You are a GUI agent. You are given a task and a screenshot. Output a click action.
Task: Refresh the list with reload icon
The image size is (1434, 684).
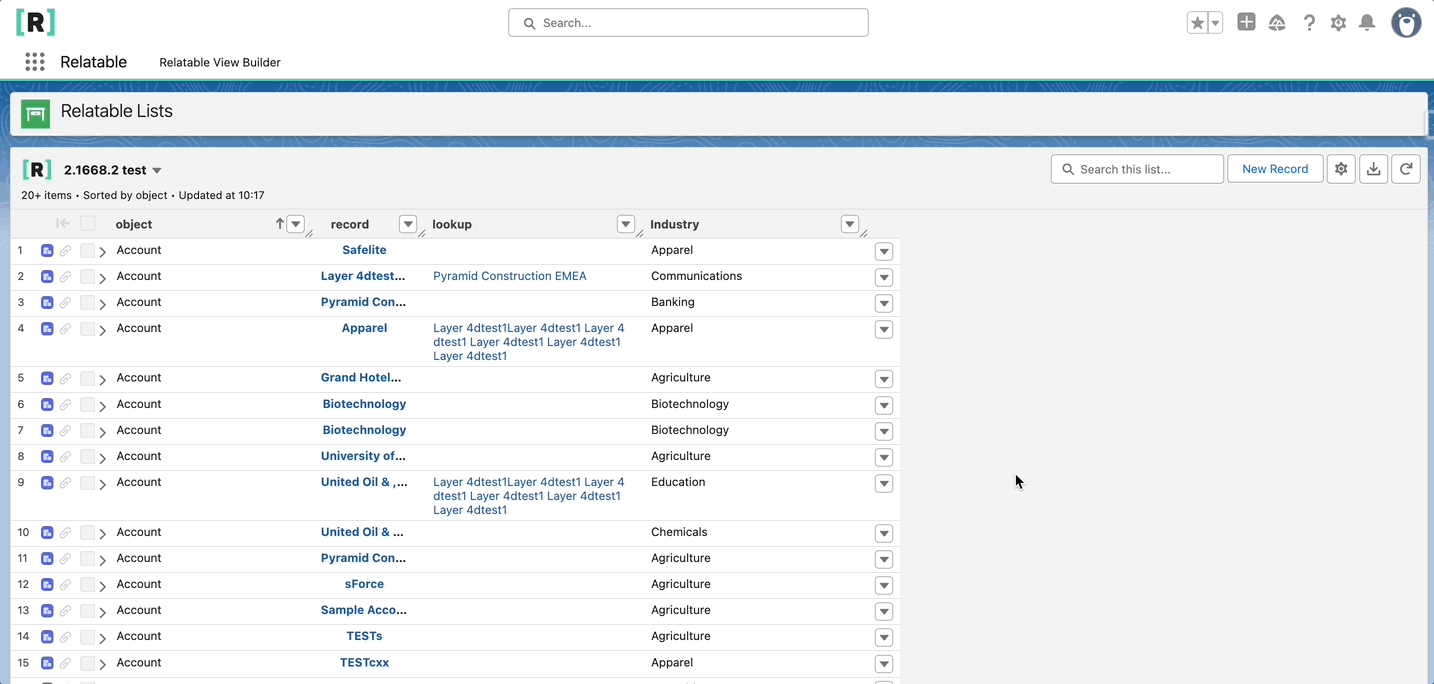coord(1406,169)
